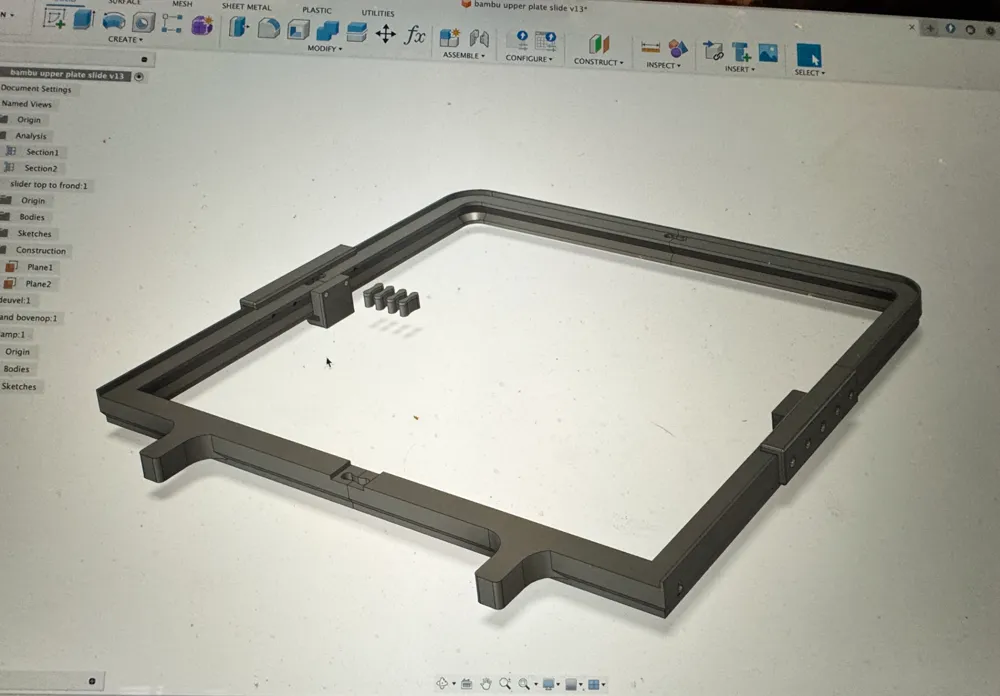Click the Create Sketch icon
1000x696 pixels.
click(54, 18)
